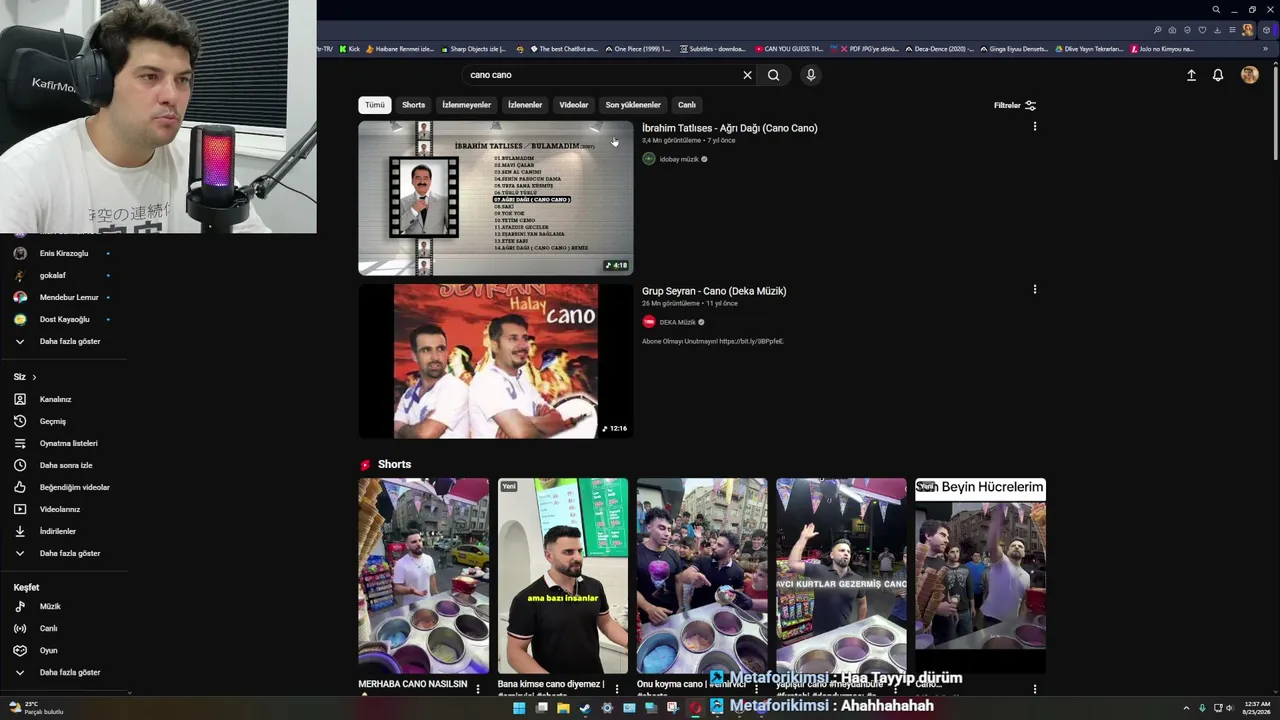Image resolution: width=1280 pixels, height=720 pixels.
Task: Open the Kick bookmark
Action: [349, 49]
